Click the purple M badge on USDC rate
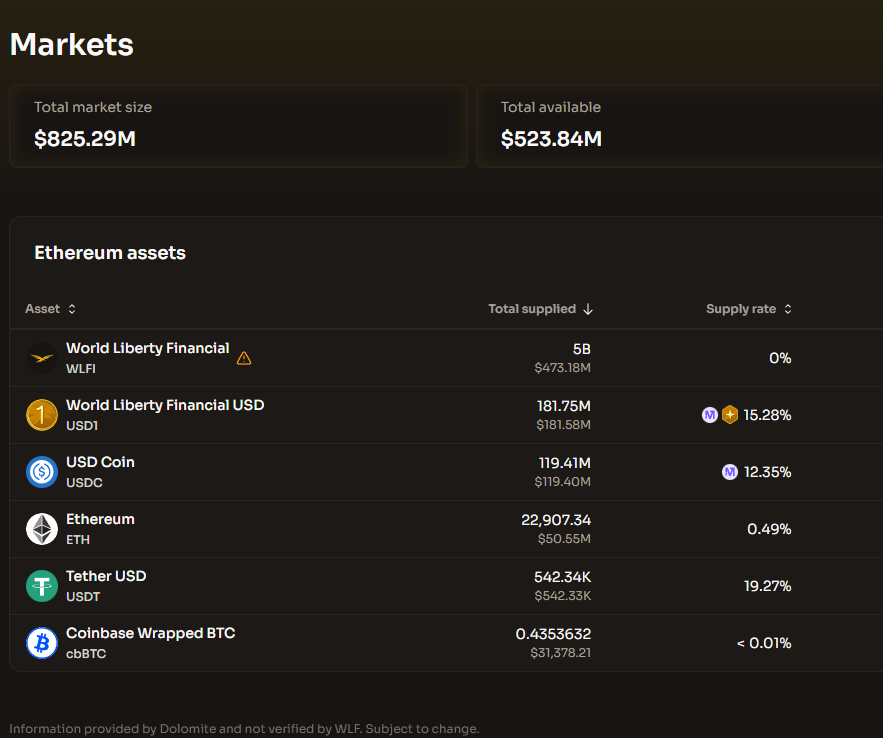The height and width of the screenshot is (738, 883). coord(730,472)
